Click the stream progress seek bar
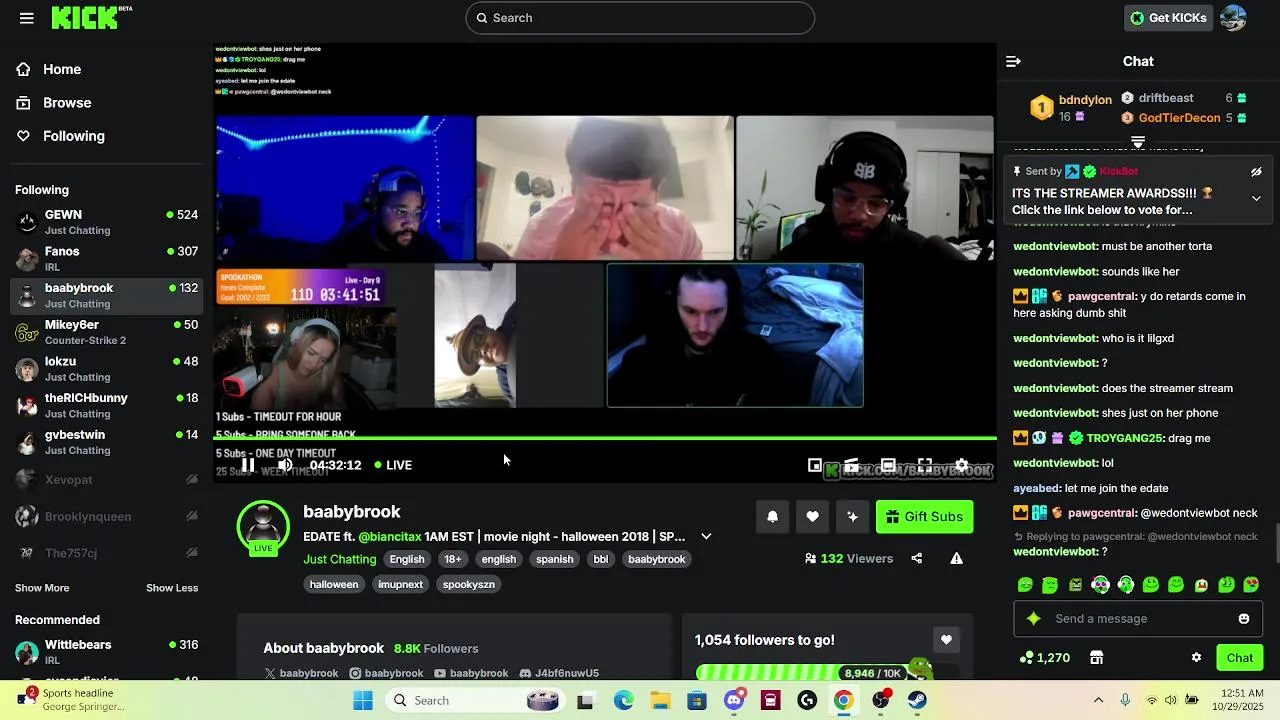Screen dimensions: 1280x720 point(605,438)
